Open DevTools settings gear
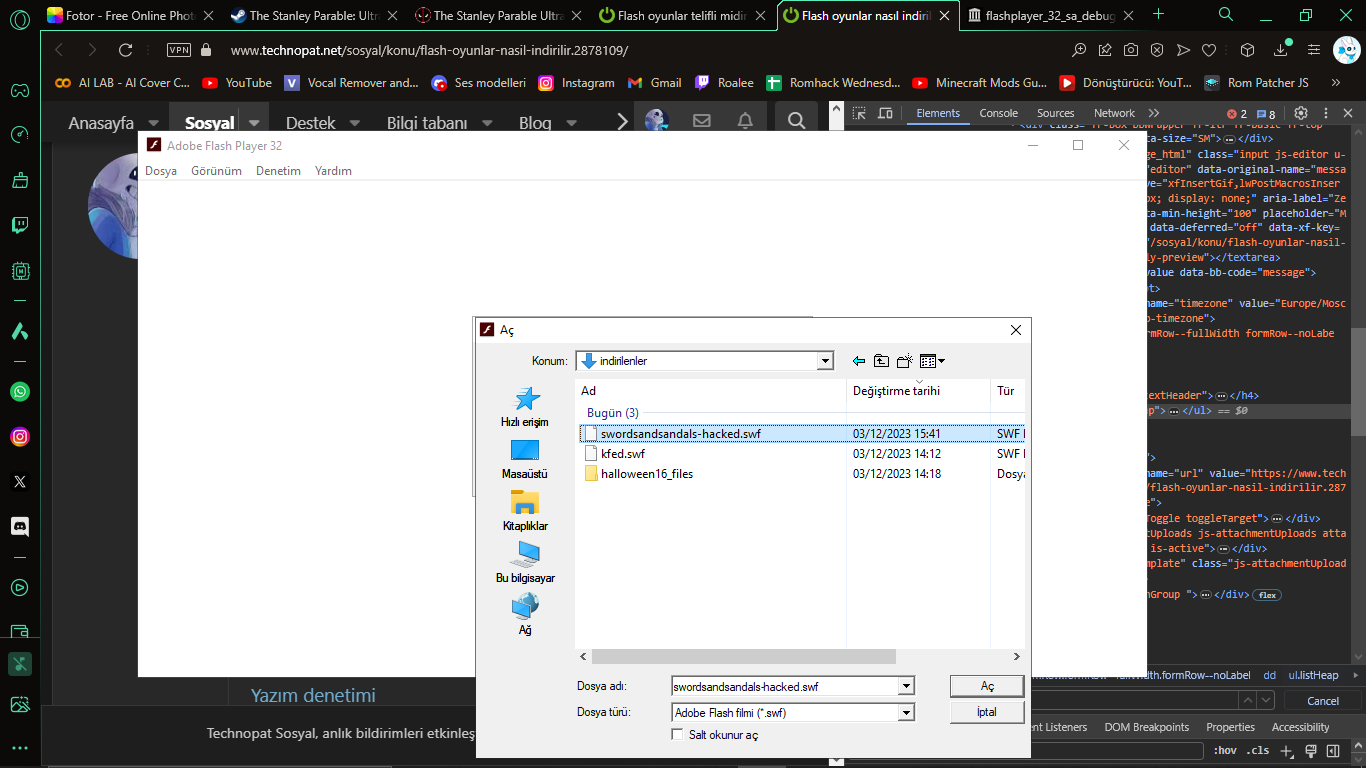The image size is (1366, 768). click(1301, 113)
